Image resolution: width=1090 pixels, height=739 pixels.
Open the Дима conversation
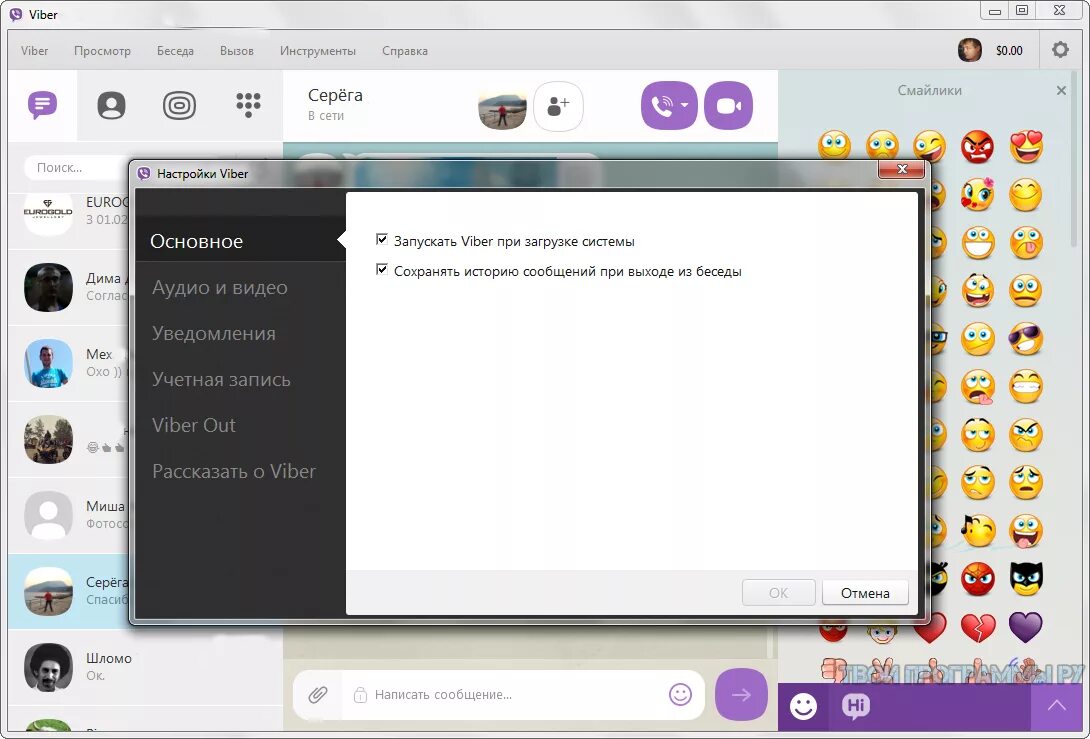tap(69, 287)
